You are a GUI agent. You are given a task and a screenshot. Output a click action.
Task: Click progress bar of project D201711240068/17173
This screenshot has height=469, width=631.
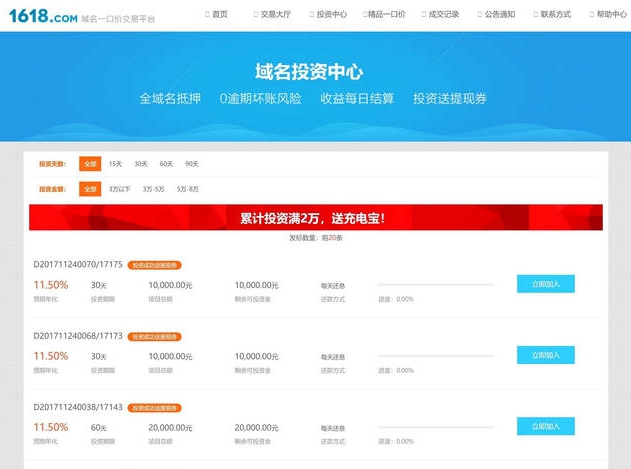(436, 356)
